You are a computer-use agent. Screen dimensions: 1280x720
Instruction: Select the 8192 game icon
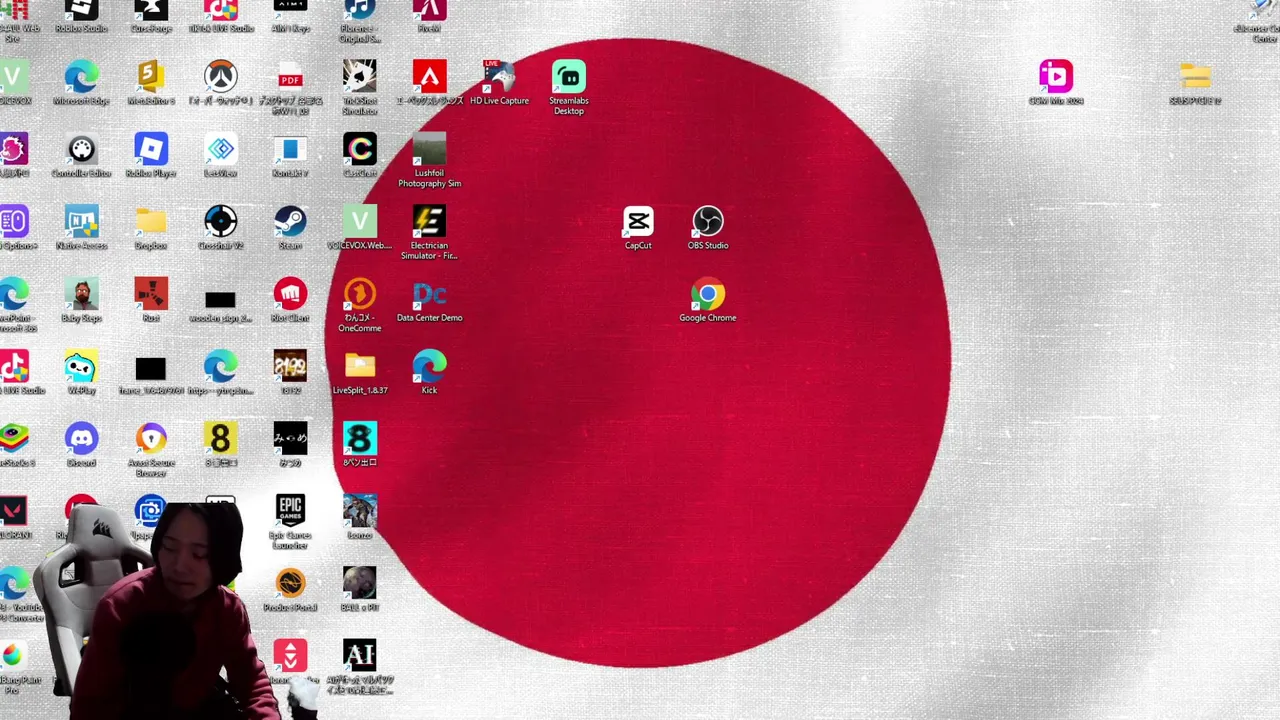[290, 366]
